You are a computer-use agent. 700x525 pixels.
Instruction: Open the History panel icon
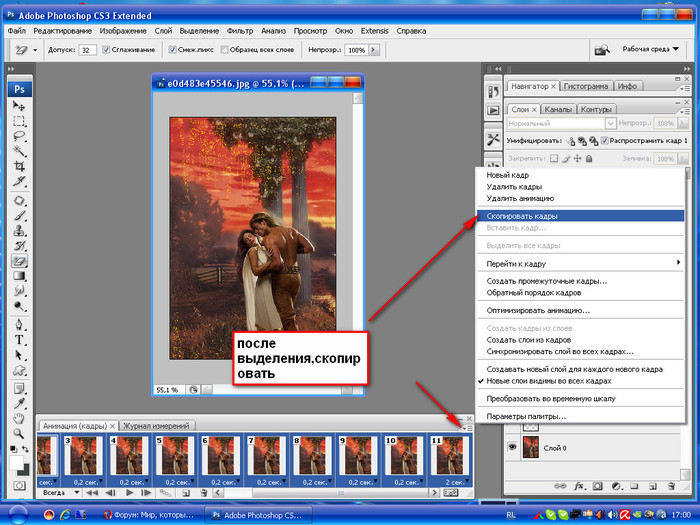click(493, 92)
